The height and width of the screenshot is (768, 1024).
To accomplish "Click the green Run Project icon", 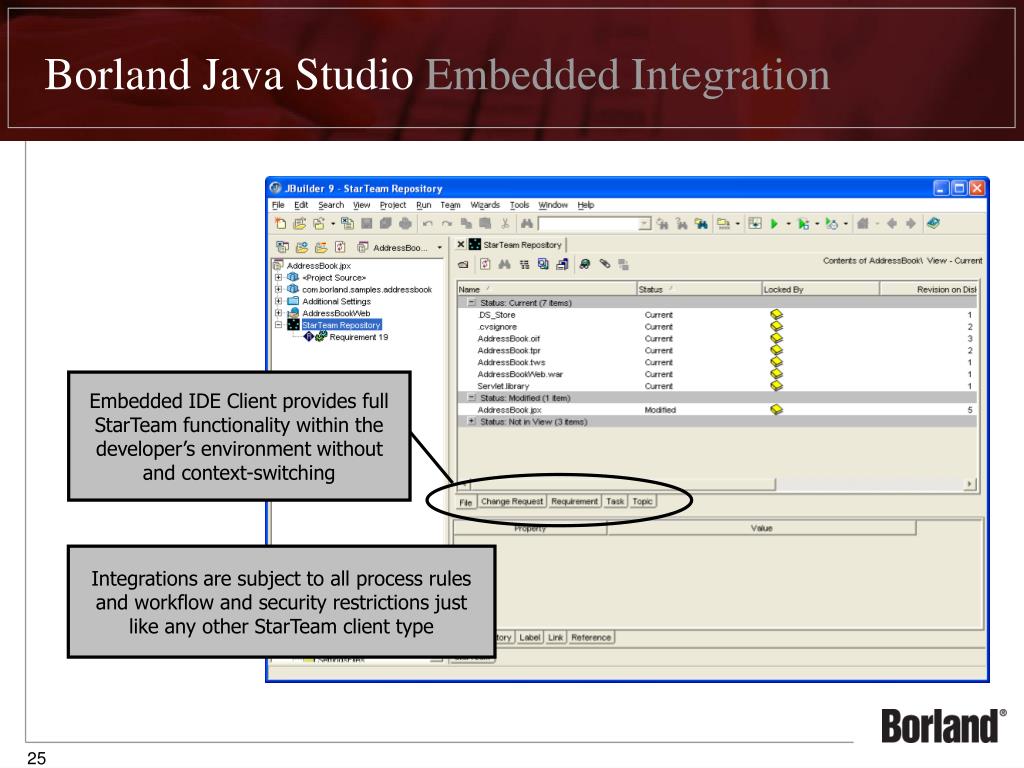I will pyautogui.click(x=774, y=224).
